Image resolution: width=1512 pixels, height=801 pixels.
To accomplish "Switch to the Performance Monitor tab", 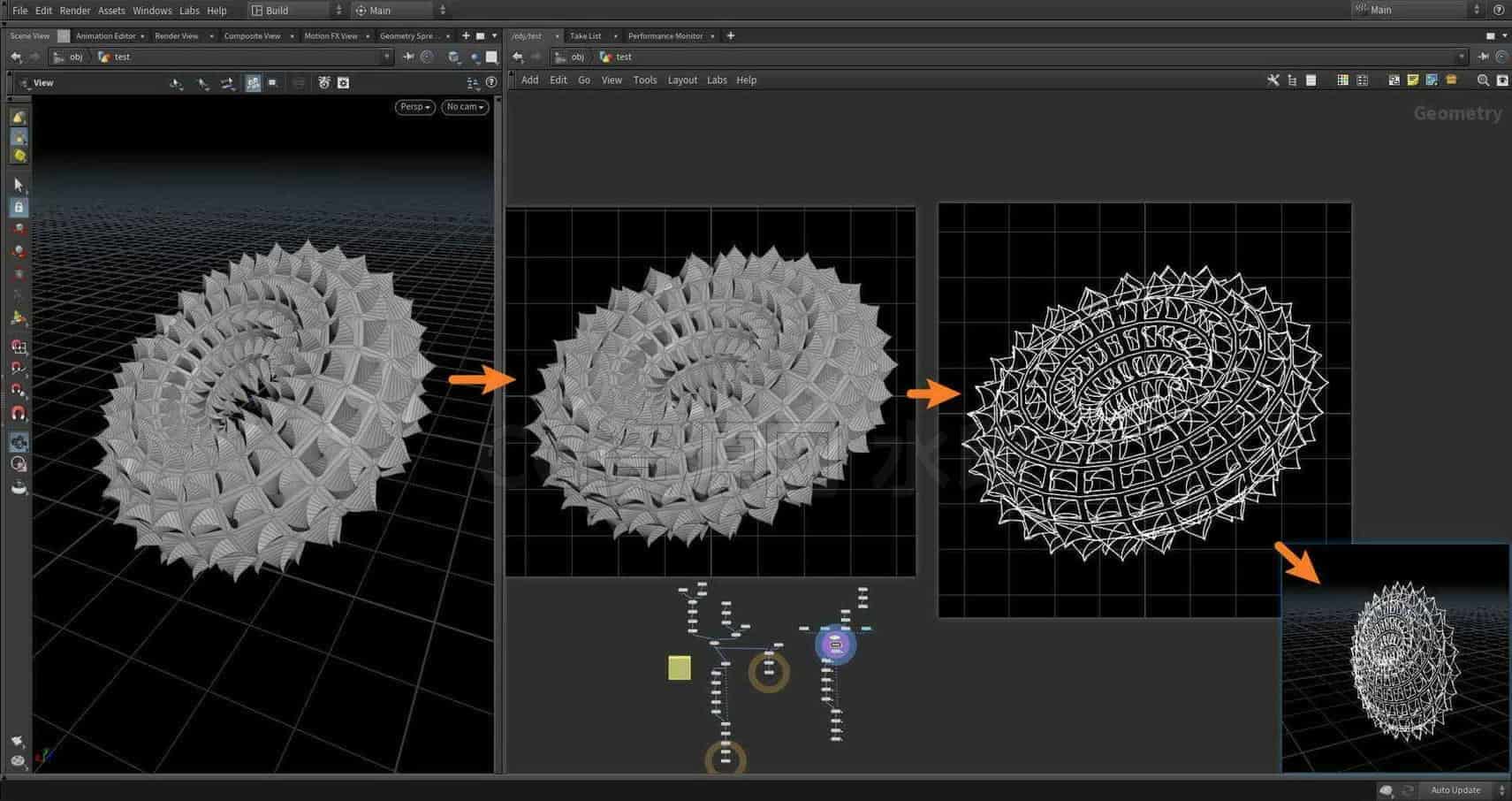I will coord(665,36).
